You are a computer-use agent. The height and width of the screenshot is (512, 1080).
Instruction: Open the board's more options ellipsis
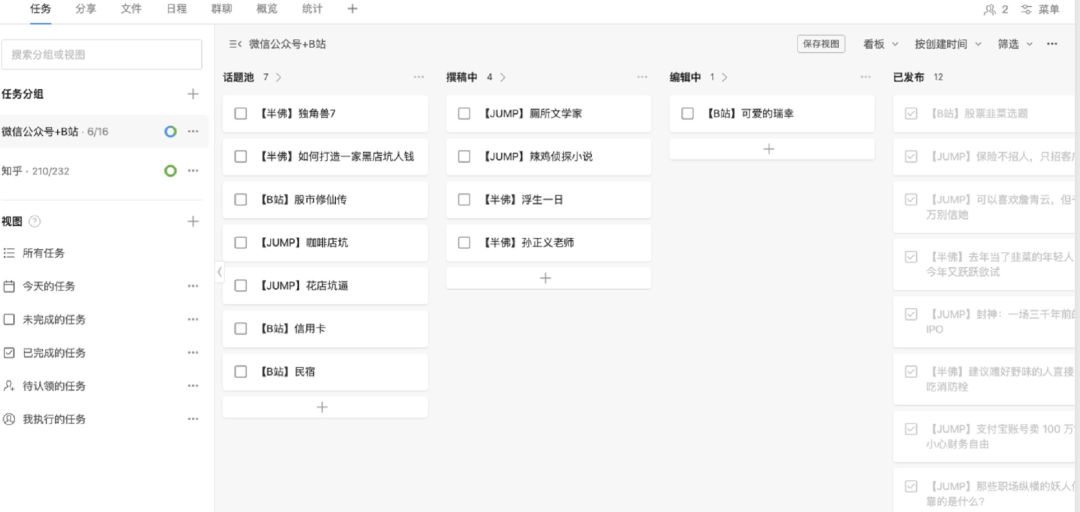click(x=1052, y=44)
